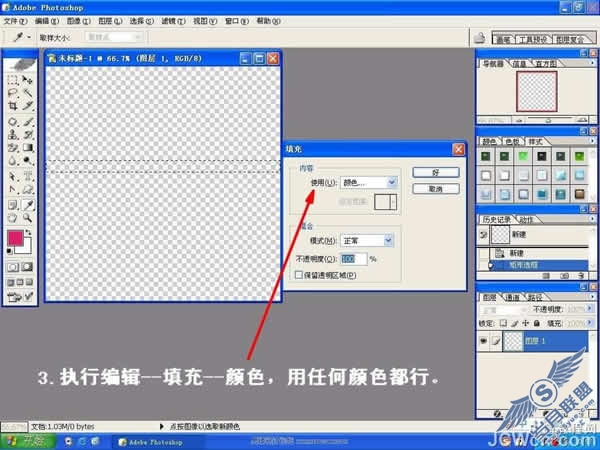The image size is (600, 450).
Task: Toggle lock image pixels brush icon
Action: coord(515,323)
